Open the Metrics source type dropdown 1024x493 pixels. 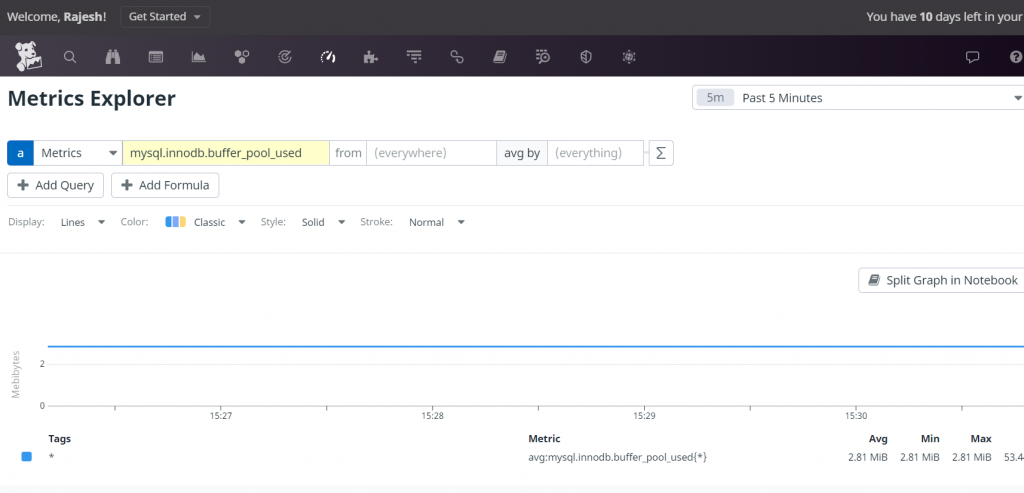(x=77, y=153)
